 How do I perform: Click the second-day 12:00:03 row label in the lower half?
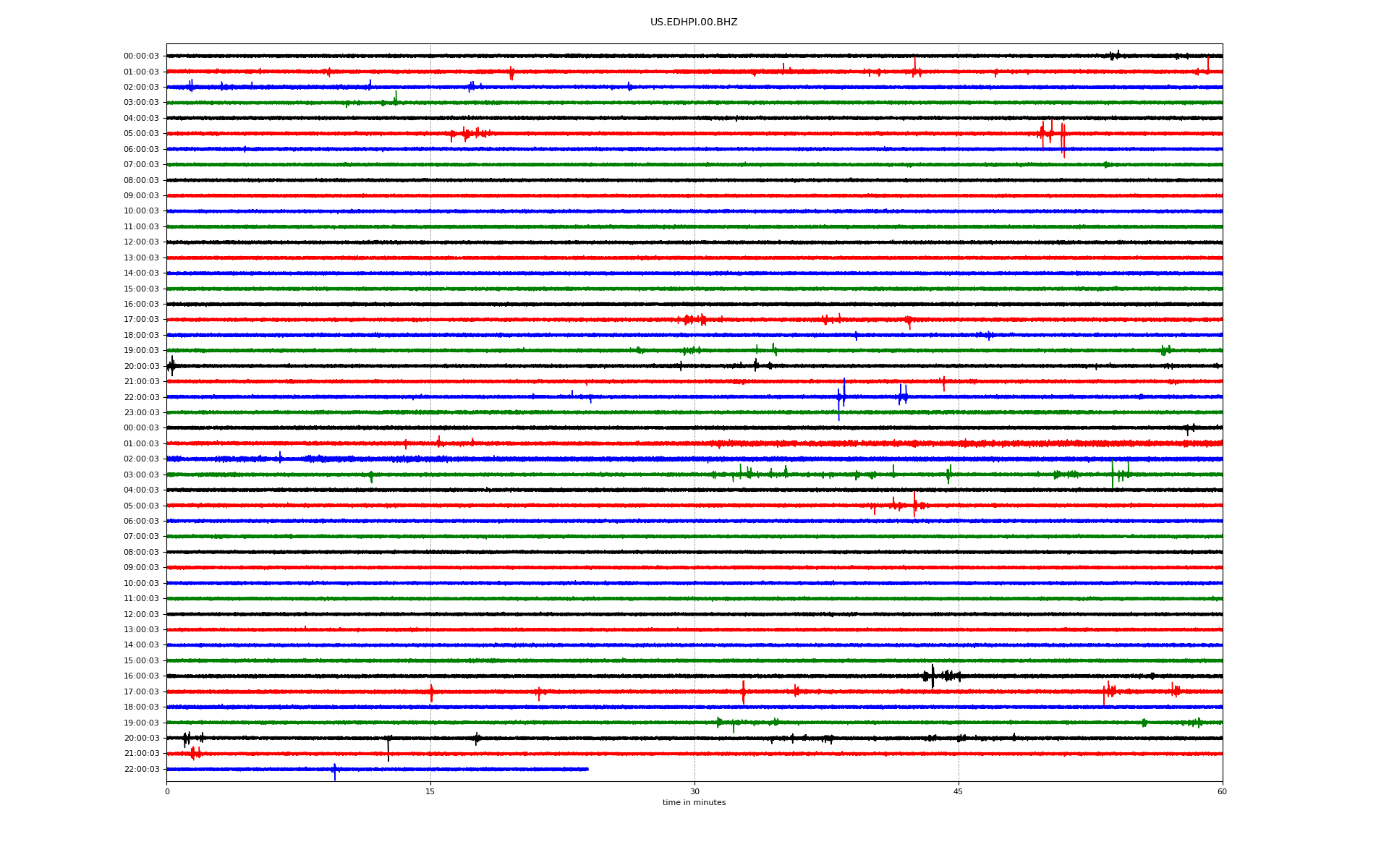point(141,614)
